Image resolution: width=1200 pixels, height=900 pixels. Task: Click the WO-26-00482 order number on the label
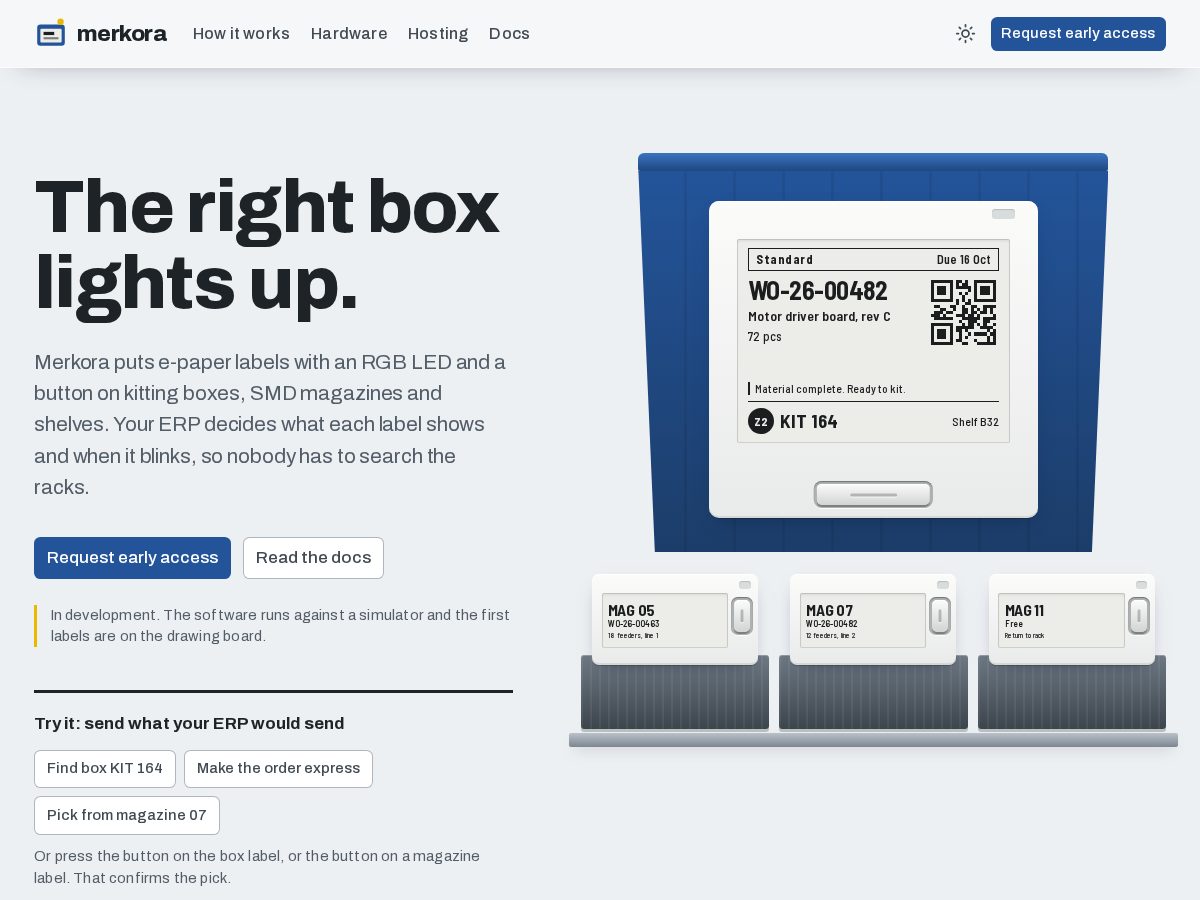pos(818,291)
